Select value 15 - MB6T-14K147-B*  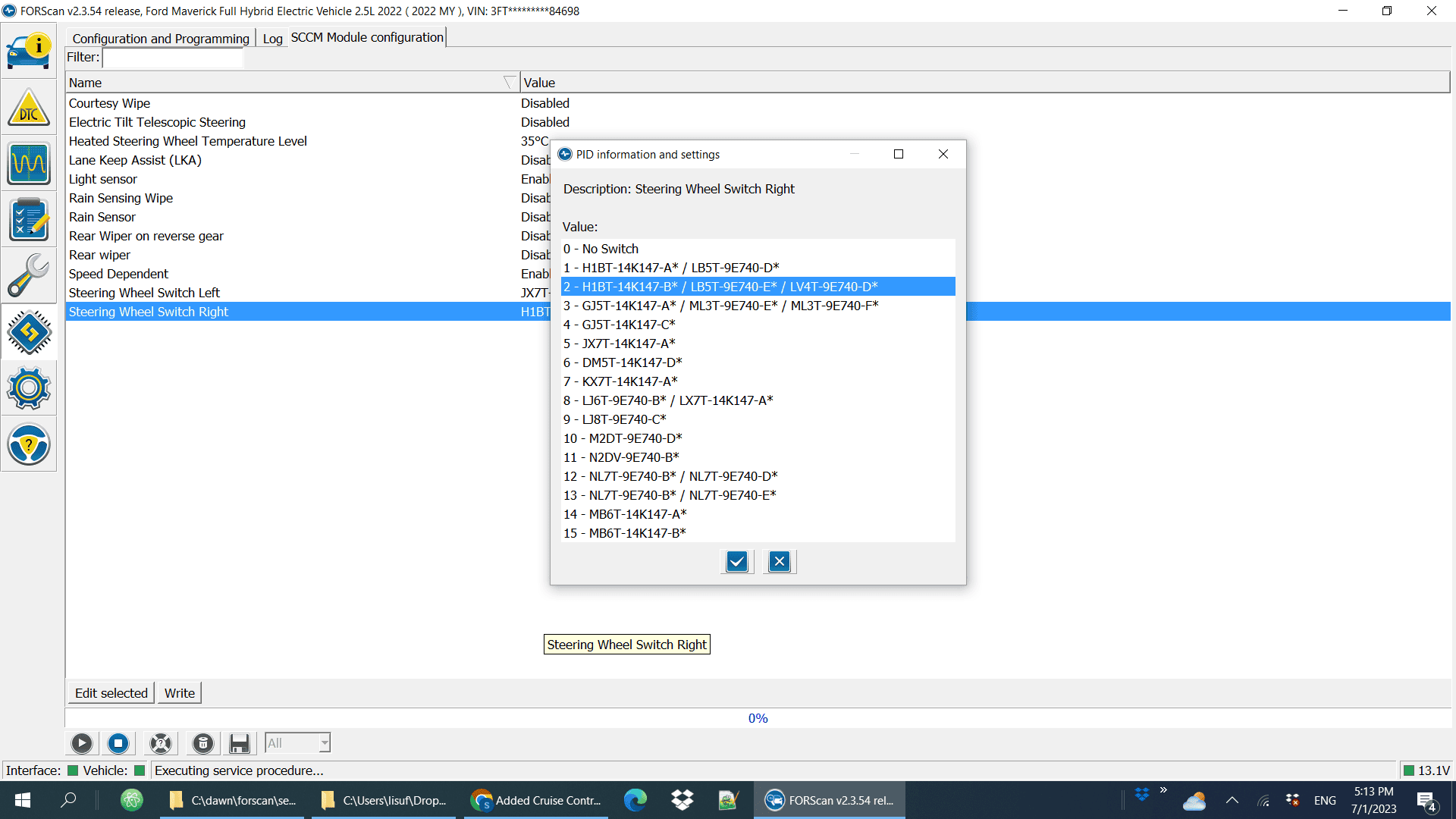pyautogui.click(x=758, y=533)
